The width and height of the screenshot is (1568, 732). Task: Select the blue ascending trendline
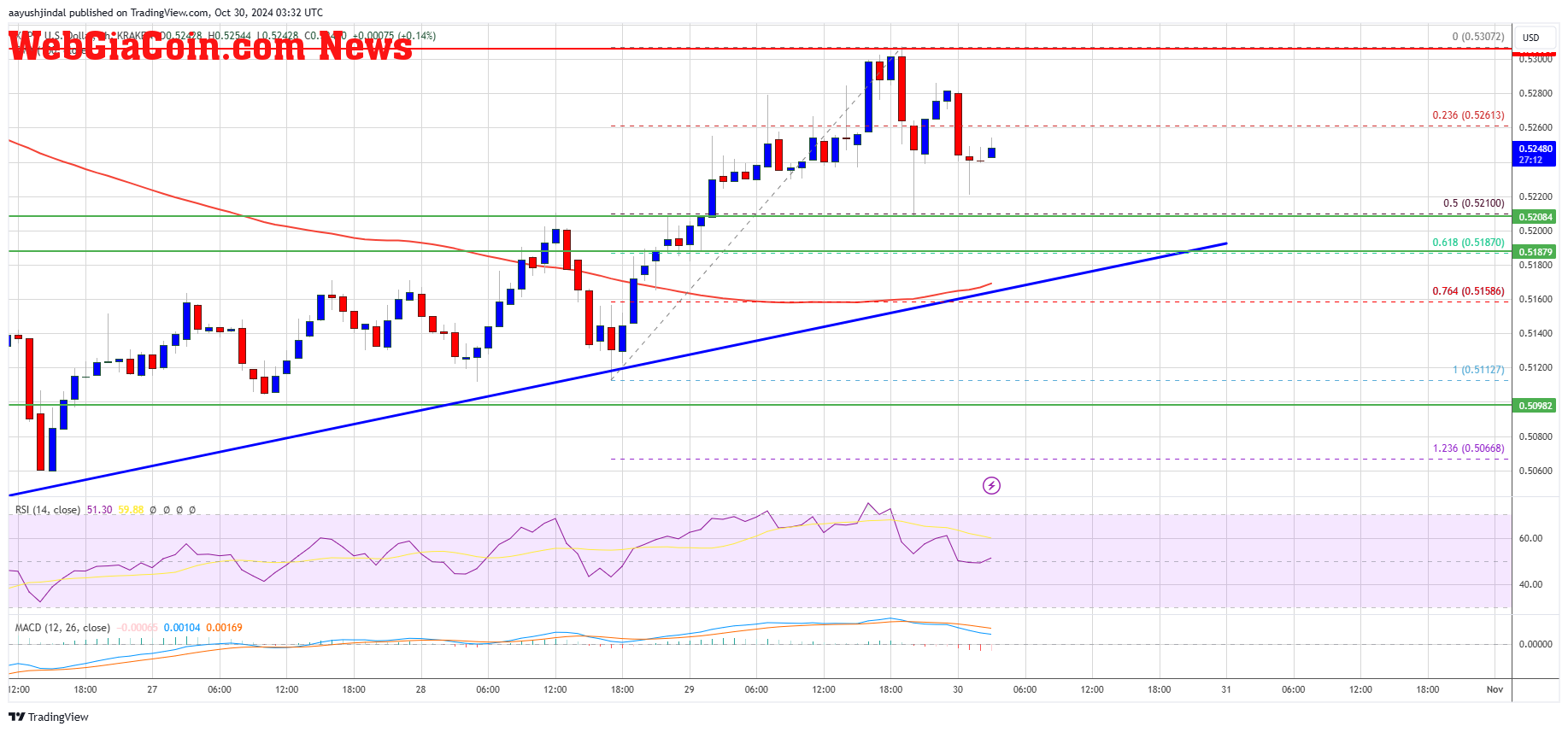[x=617, y=369]
